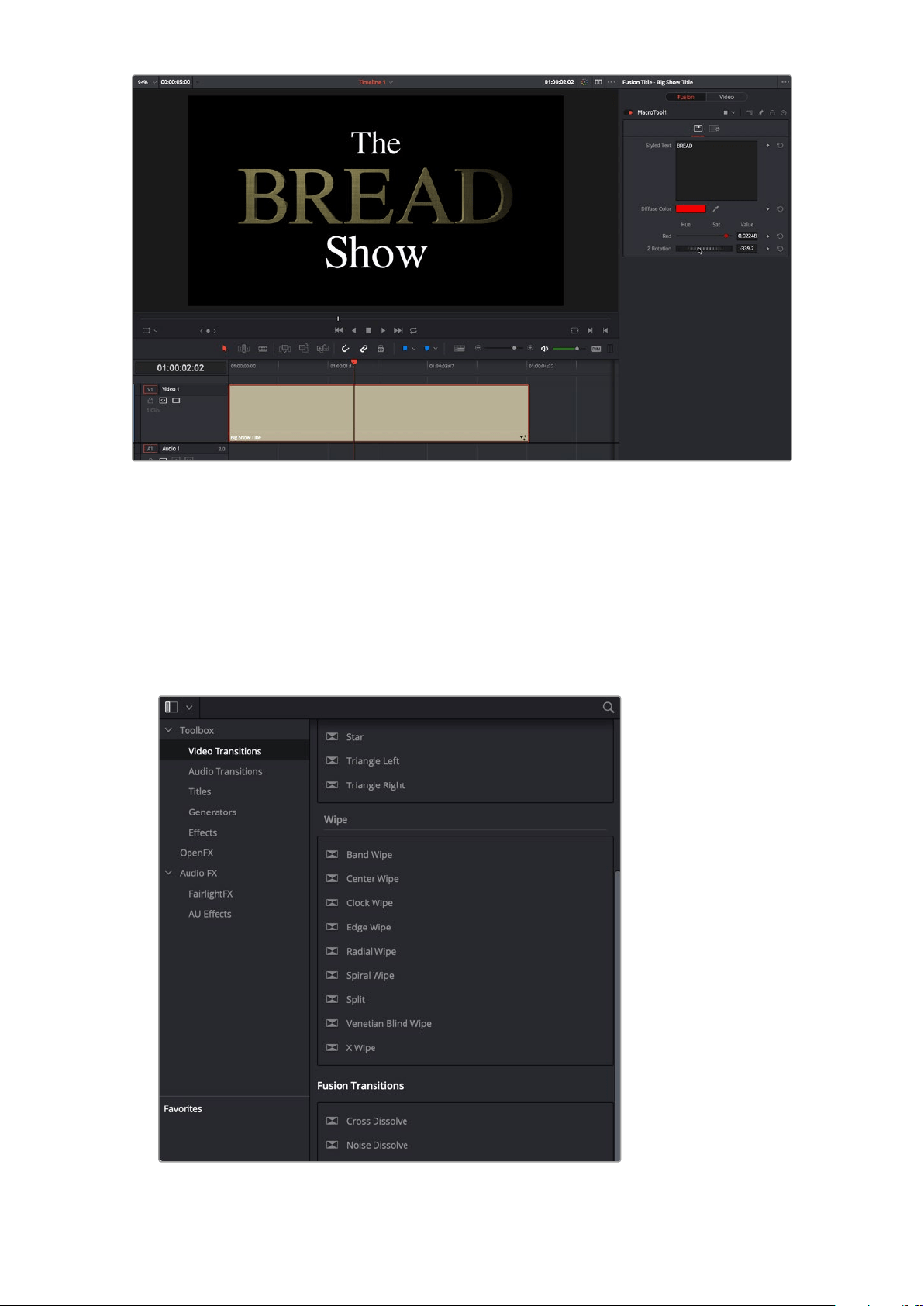This screenshot has width=924, height=1306.
Task: Select the Blade edit tool
Action: click(x=263, y=349)
